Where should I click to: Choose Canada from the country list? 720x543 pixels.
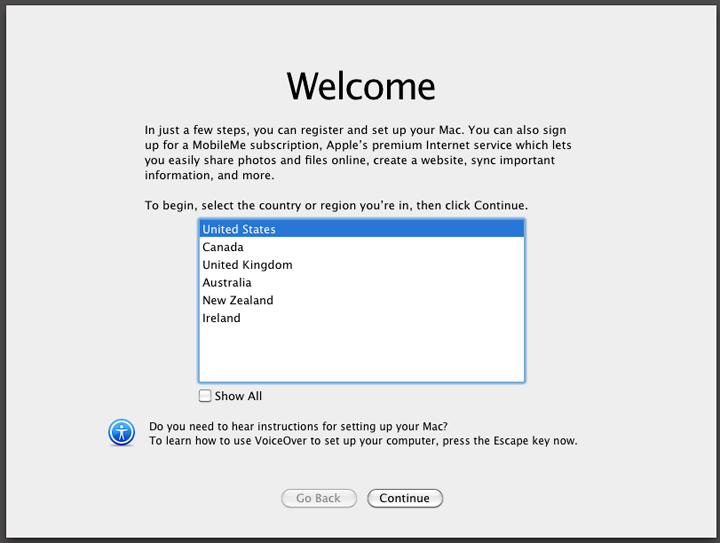tap(361, 246)
